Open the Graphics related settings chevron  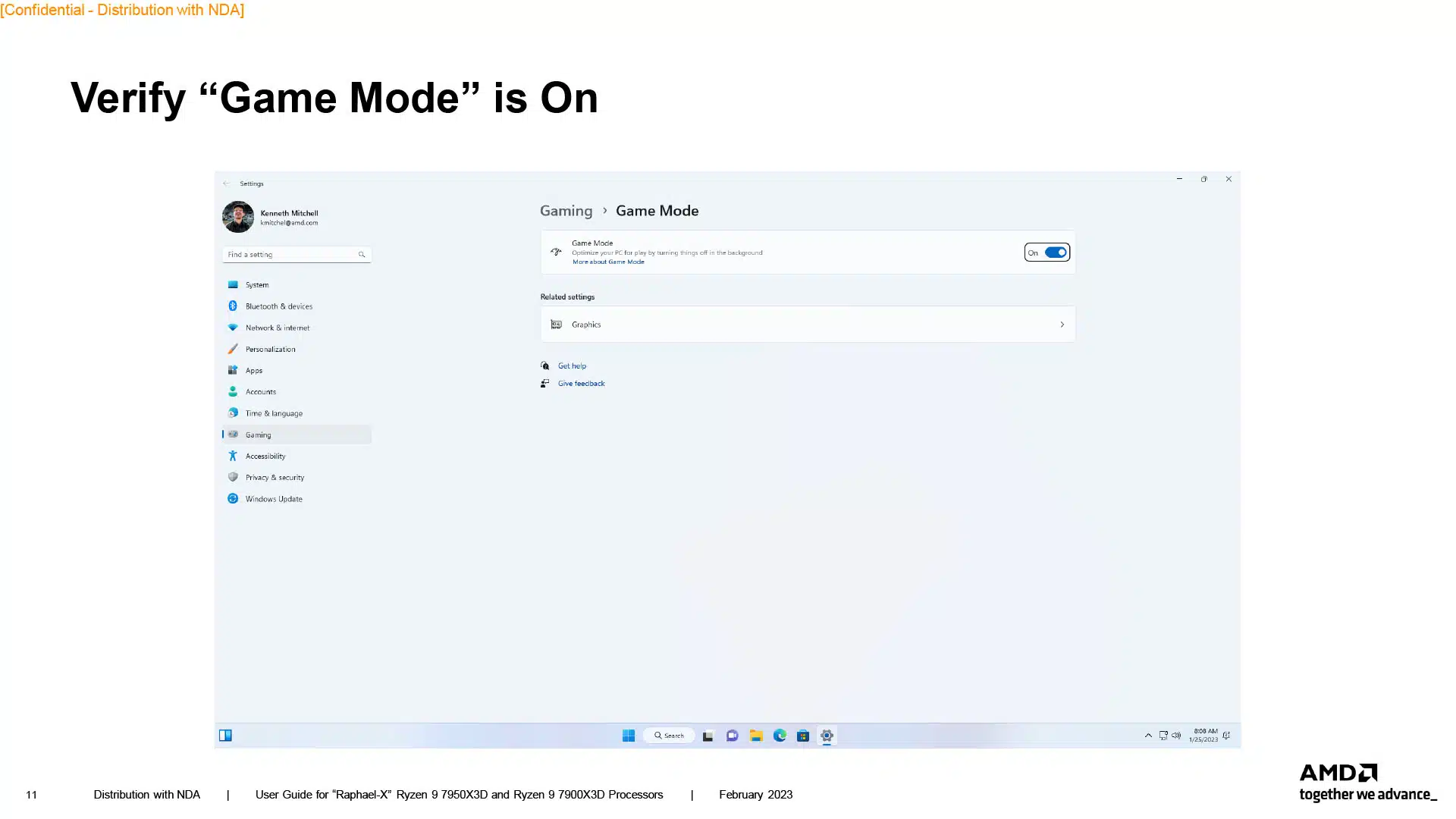click(x=1062, y=325)
